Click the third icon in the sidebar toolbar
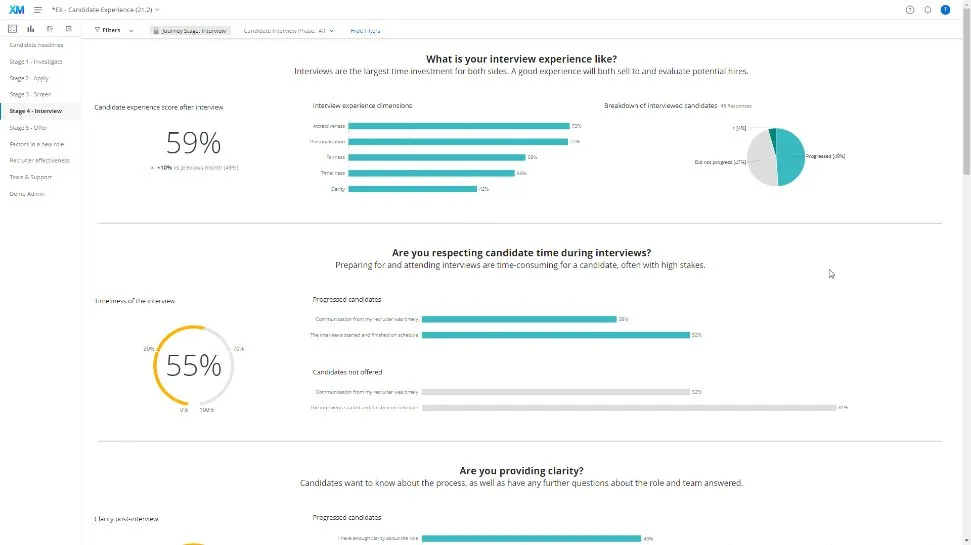The image size is (971, 545). coord(50,29)
